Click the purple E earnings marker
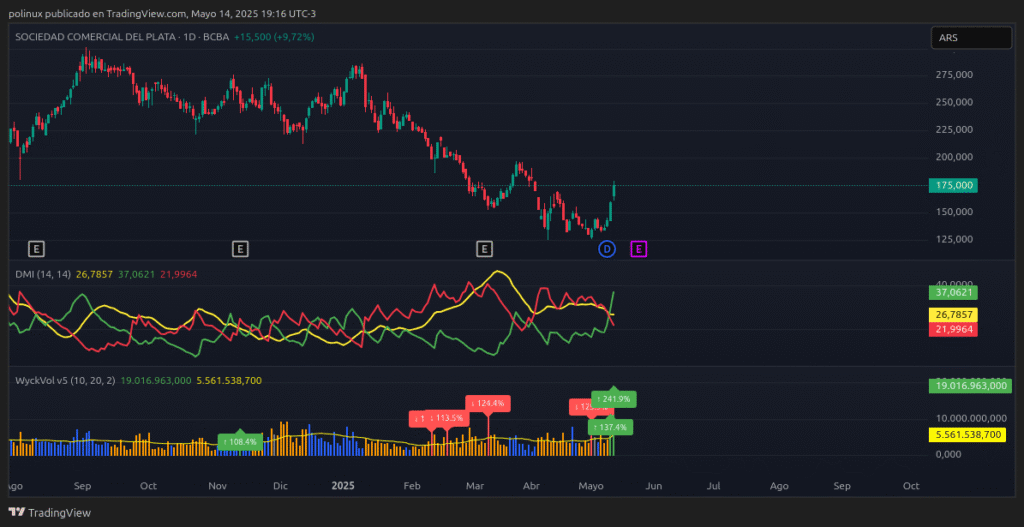Image resolution: width=1024 pixels, height=527 pixels. click(x=639, y=249)
